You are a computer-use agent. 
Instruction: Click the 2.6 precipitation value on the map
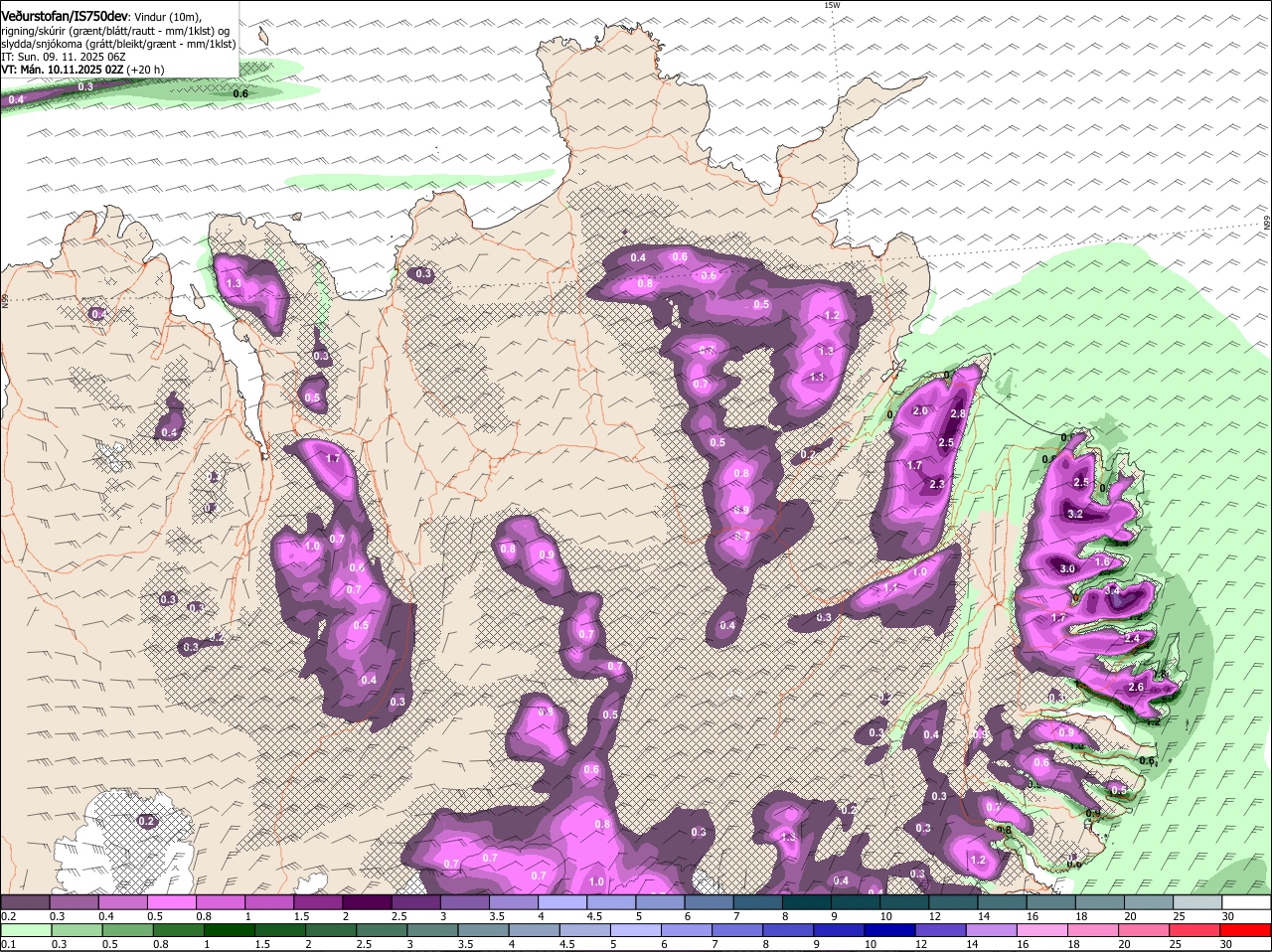(1137, 687)
